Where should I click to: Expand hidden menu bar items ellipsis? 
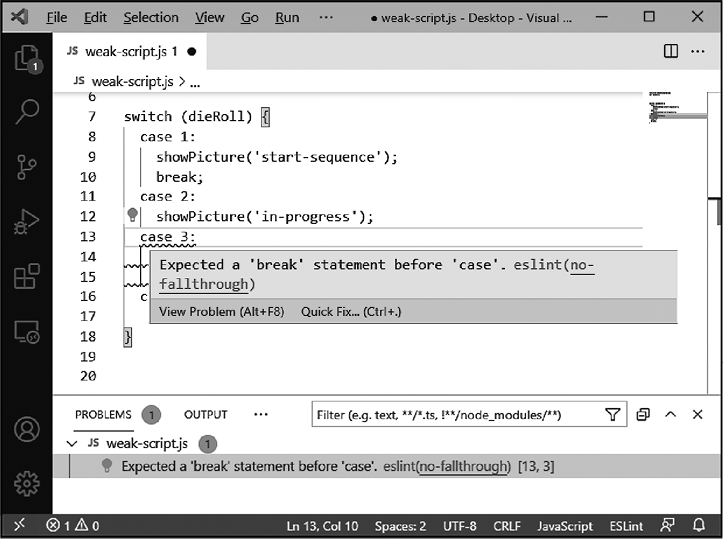[326, 18]
